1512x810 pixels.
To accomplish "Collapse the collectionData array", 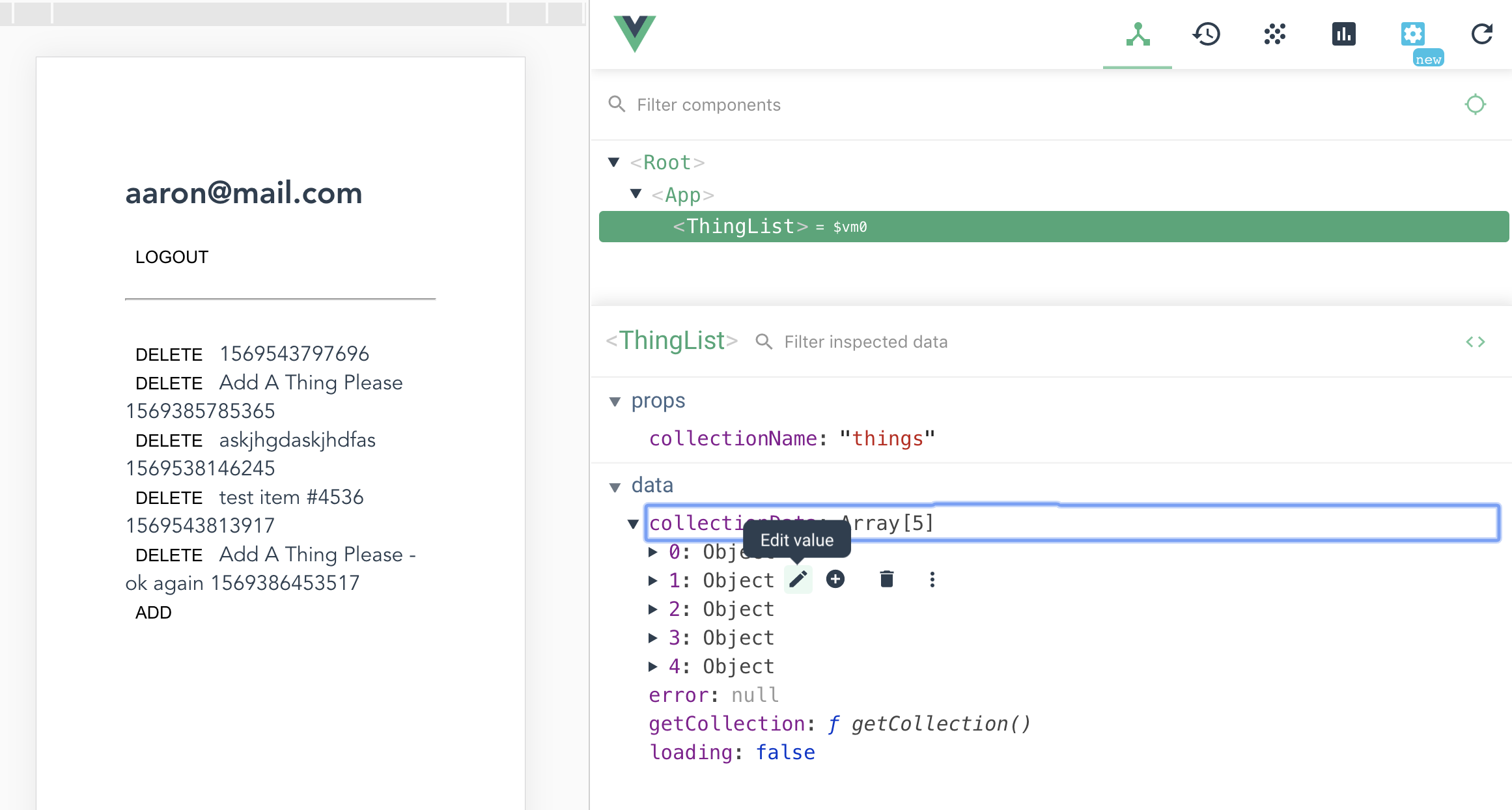I will click(x=633, y=524).
